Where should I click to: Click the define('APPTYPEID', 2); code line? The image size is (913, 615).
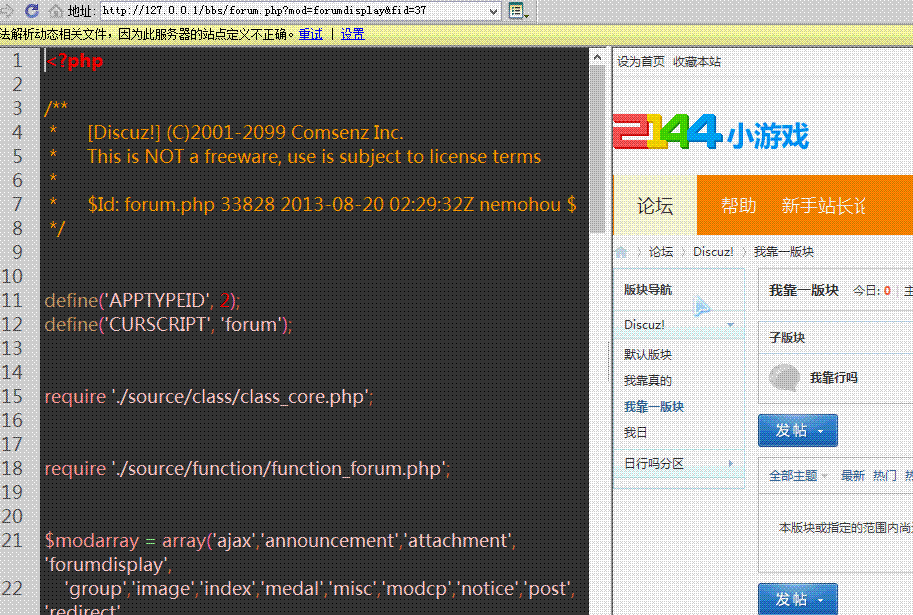(142, 301)
